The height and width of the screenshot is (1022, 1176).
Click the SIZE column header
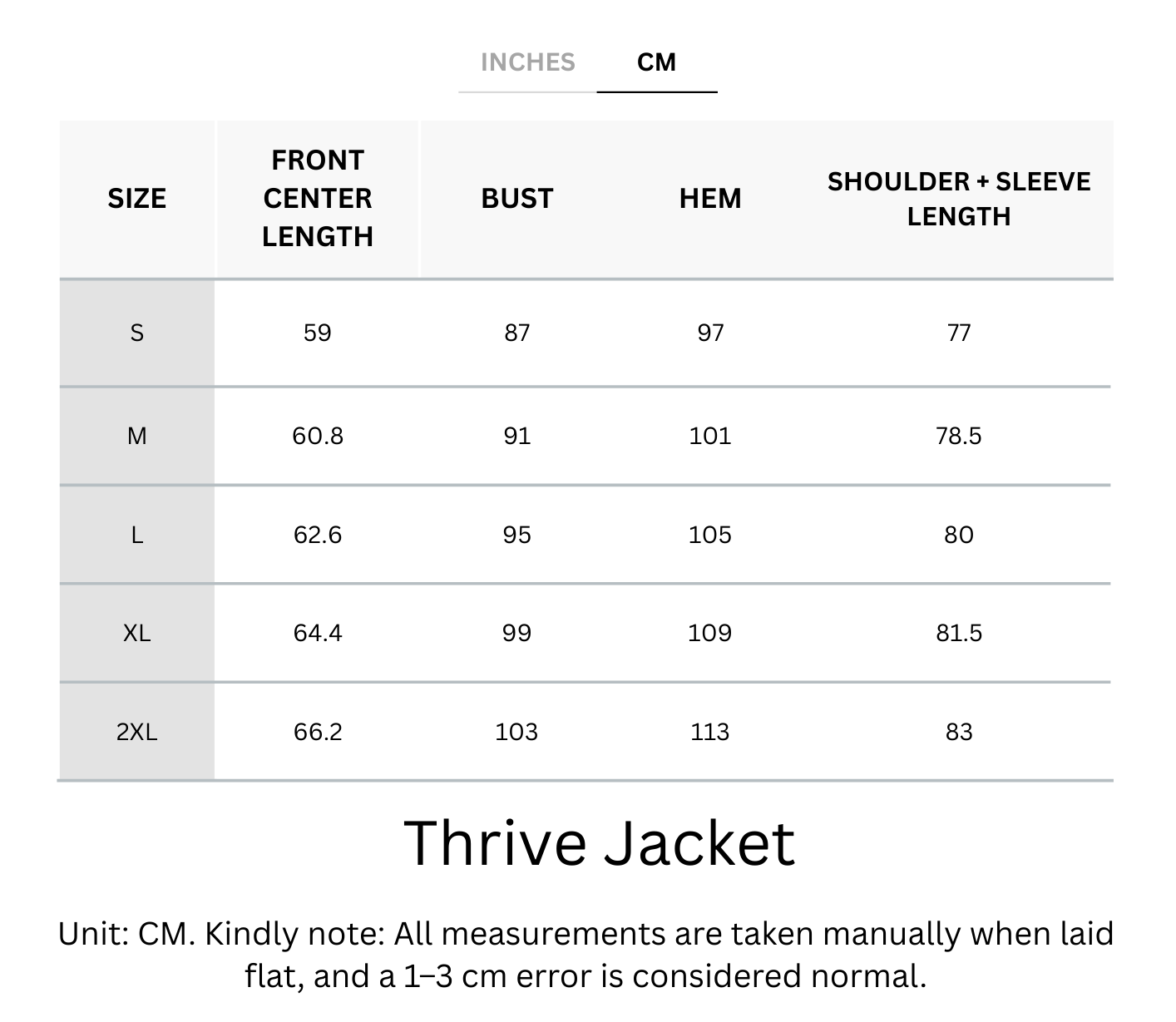[137, 199]
